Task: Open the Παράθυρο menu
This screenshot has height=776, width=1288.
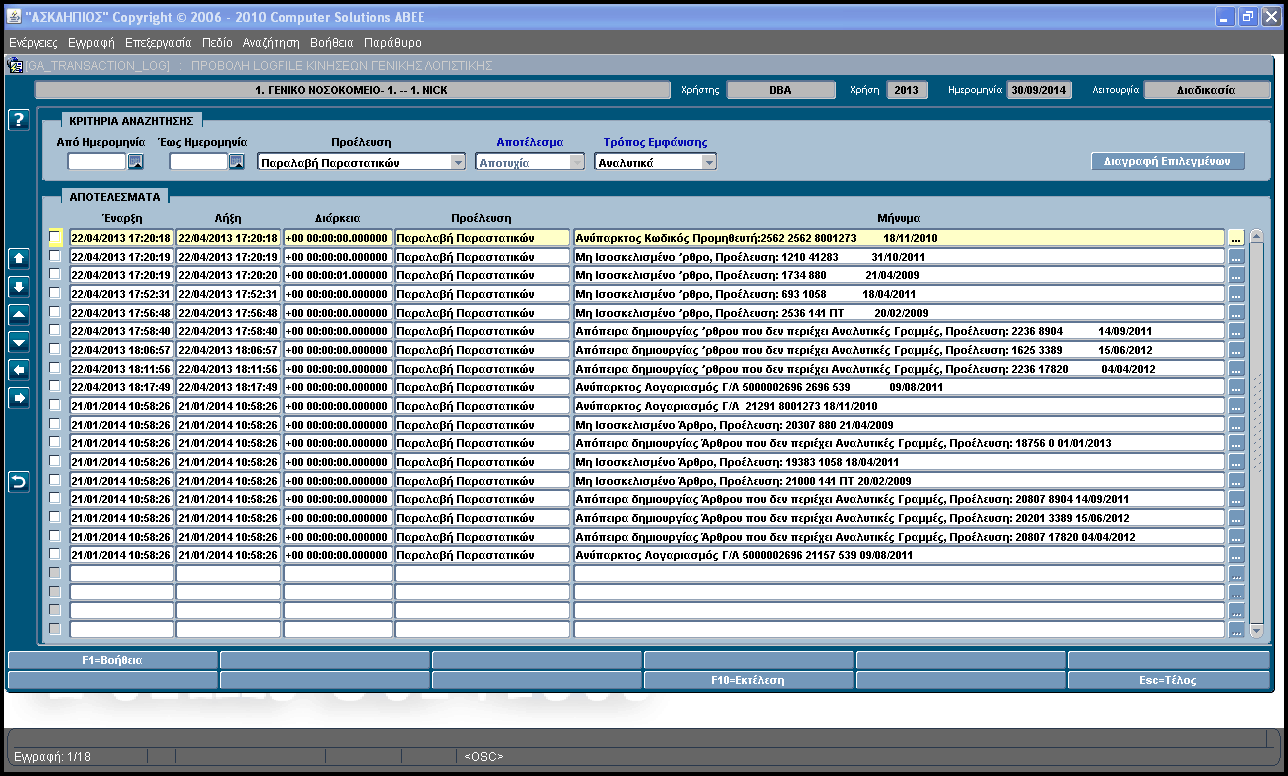Action: tap(393, 43)
